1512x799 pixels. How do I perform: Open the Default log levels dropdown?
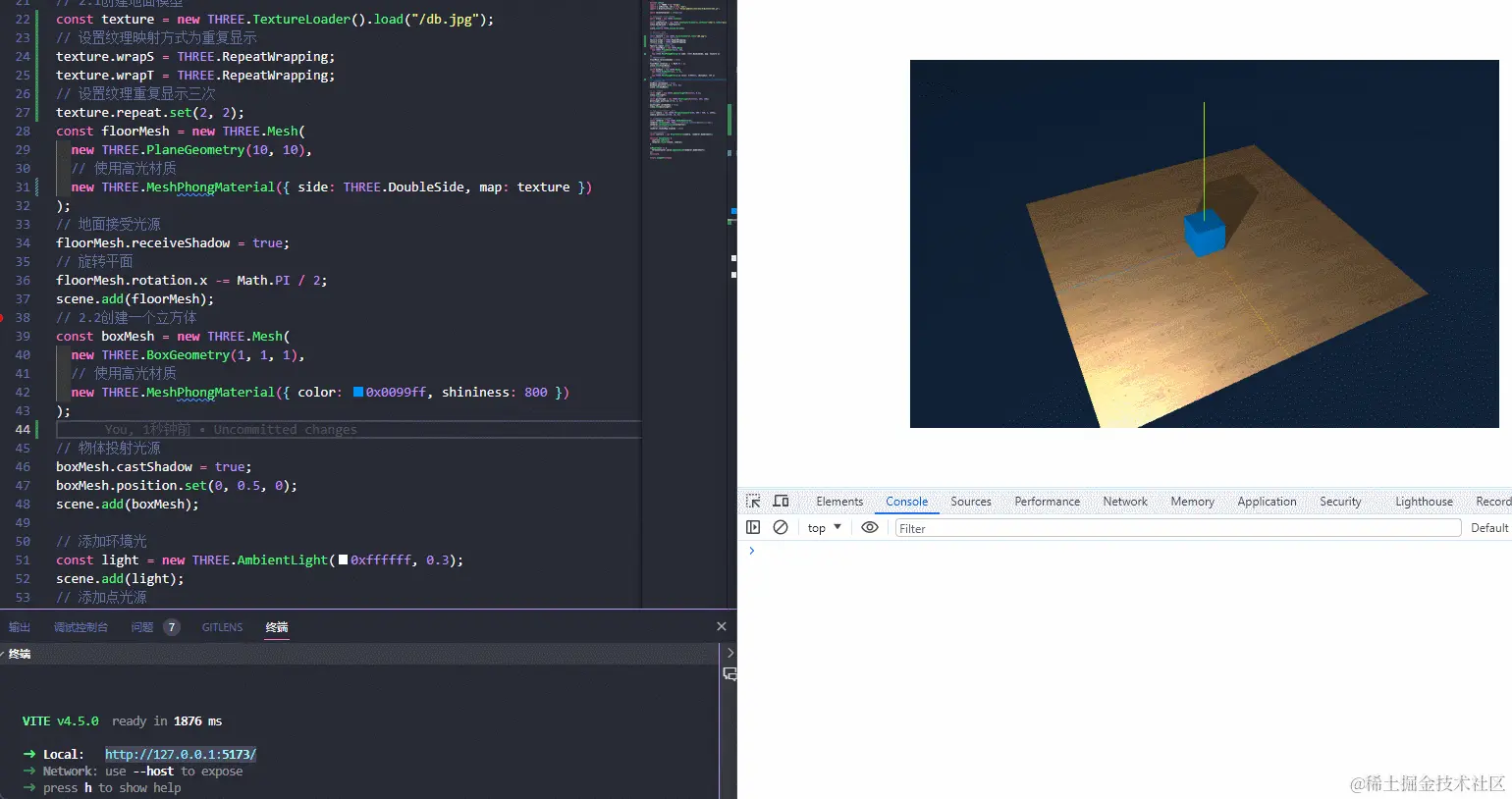coord(1488,528)
